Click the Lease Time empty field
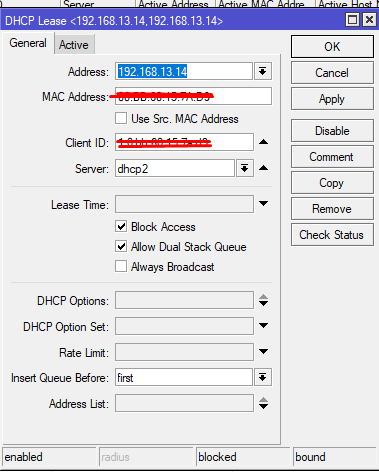Viewport: 379px width, 472px height. point(184,204)
